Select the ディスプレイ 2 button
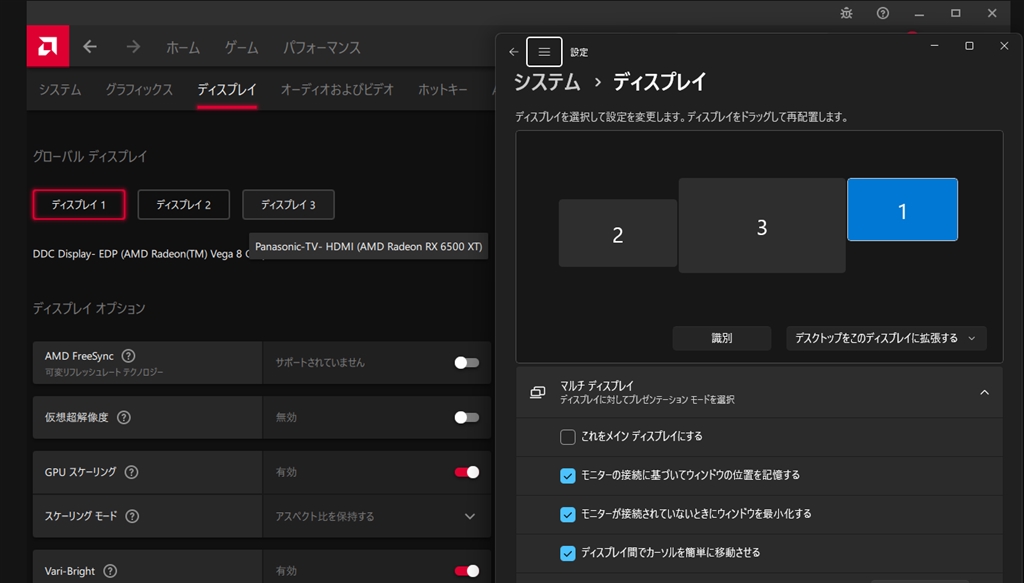 184,205
